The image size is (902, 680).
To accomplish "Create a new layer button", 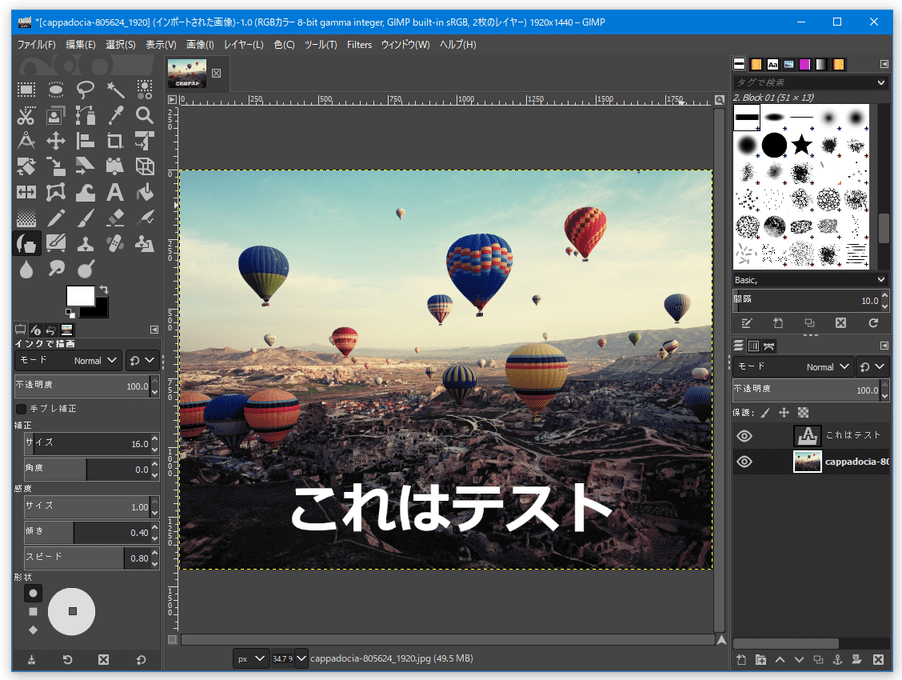I will tap(742, 660).
